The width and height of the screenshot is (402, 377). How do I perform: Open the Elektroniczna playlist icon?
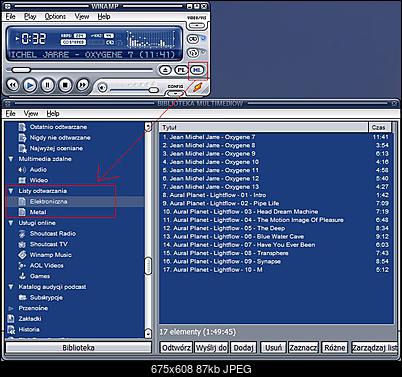(x=22, y=202)
